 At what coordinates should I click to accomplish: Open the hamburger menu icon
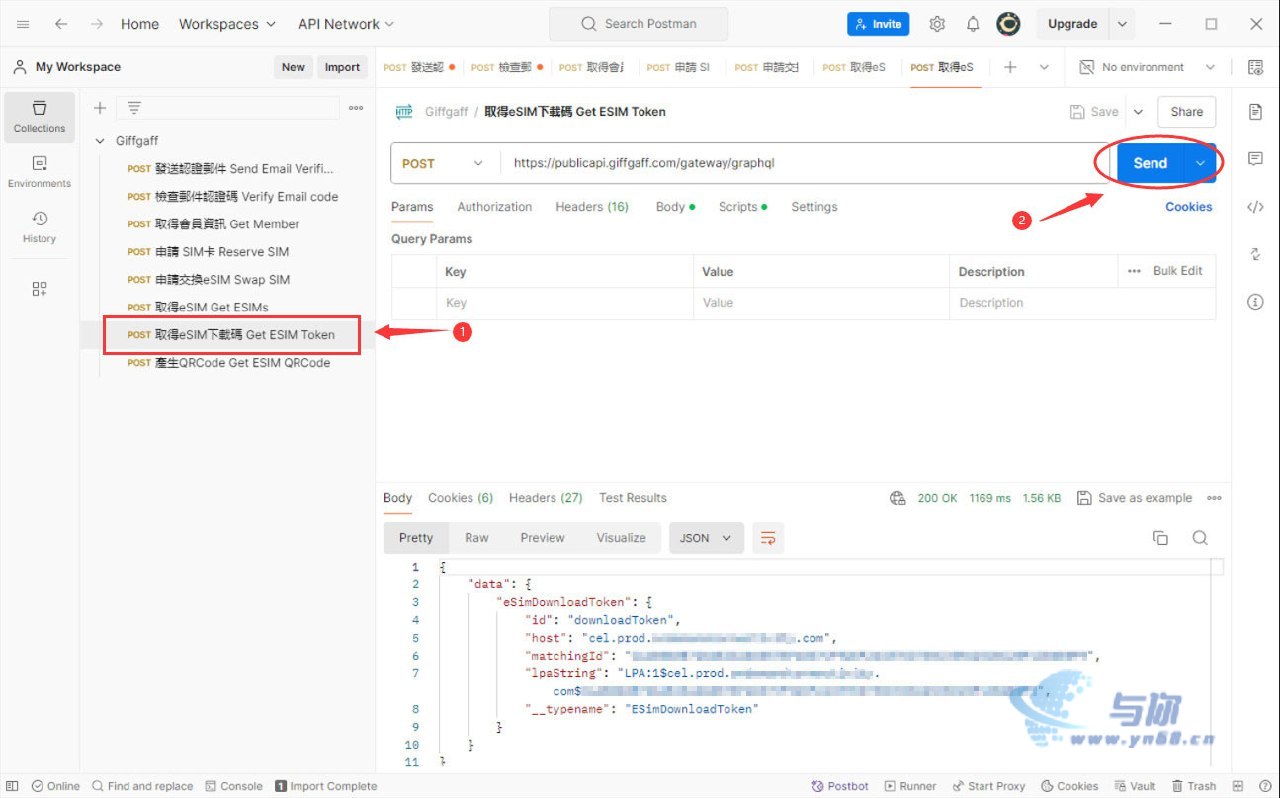pyautogui.click(x=23, y=24)
